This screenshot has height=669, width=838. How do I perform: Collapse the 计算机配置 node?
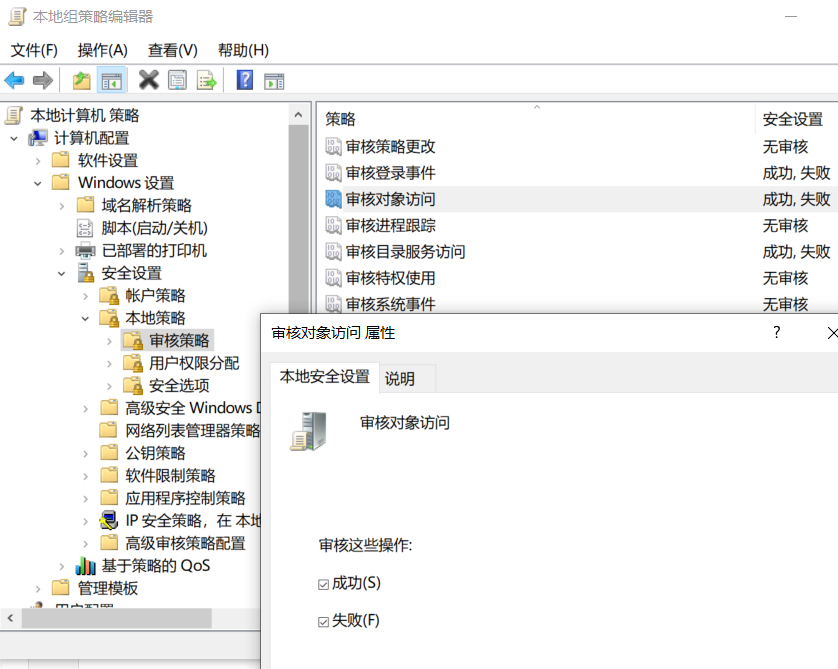pos(14,138)
